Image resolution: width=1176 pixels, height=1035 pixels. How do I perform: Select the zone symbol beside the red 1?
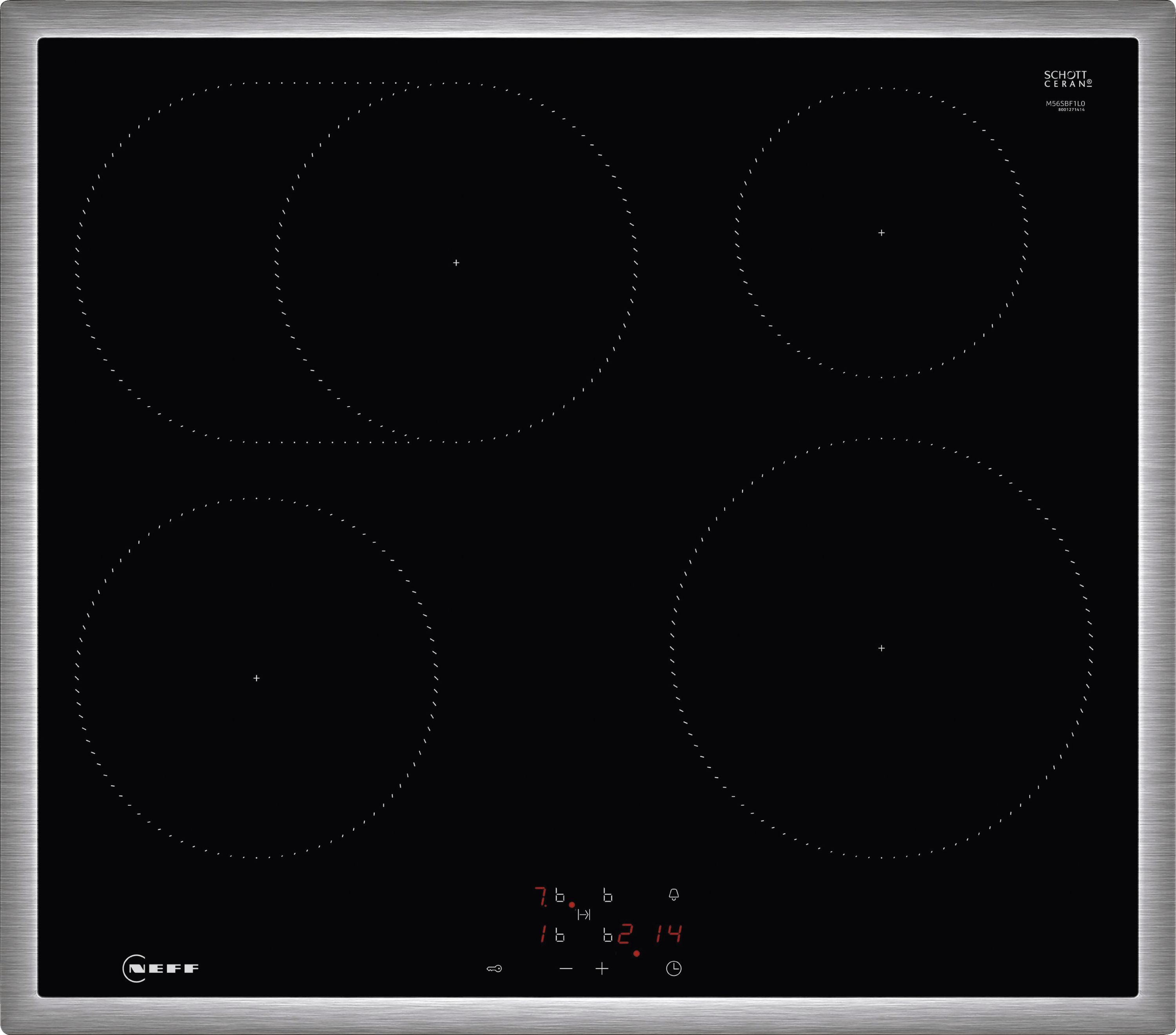(x=560, y=935)
